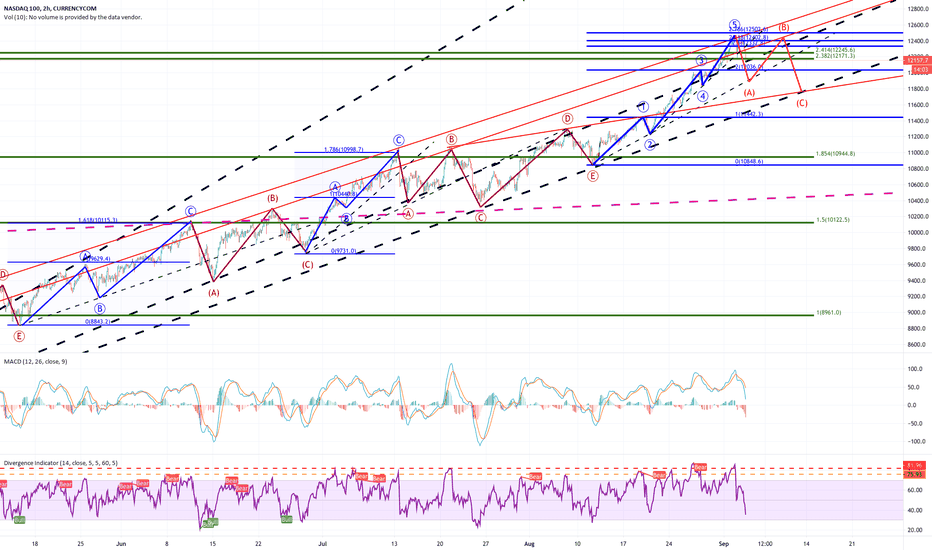Click the 1.618(10115.3) extension label

[x=97, y=220]
